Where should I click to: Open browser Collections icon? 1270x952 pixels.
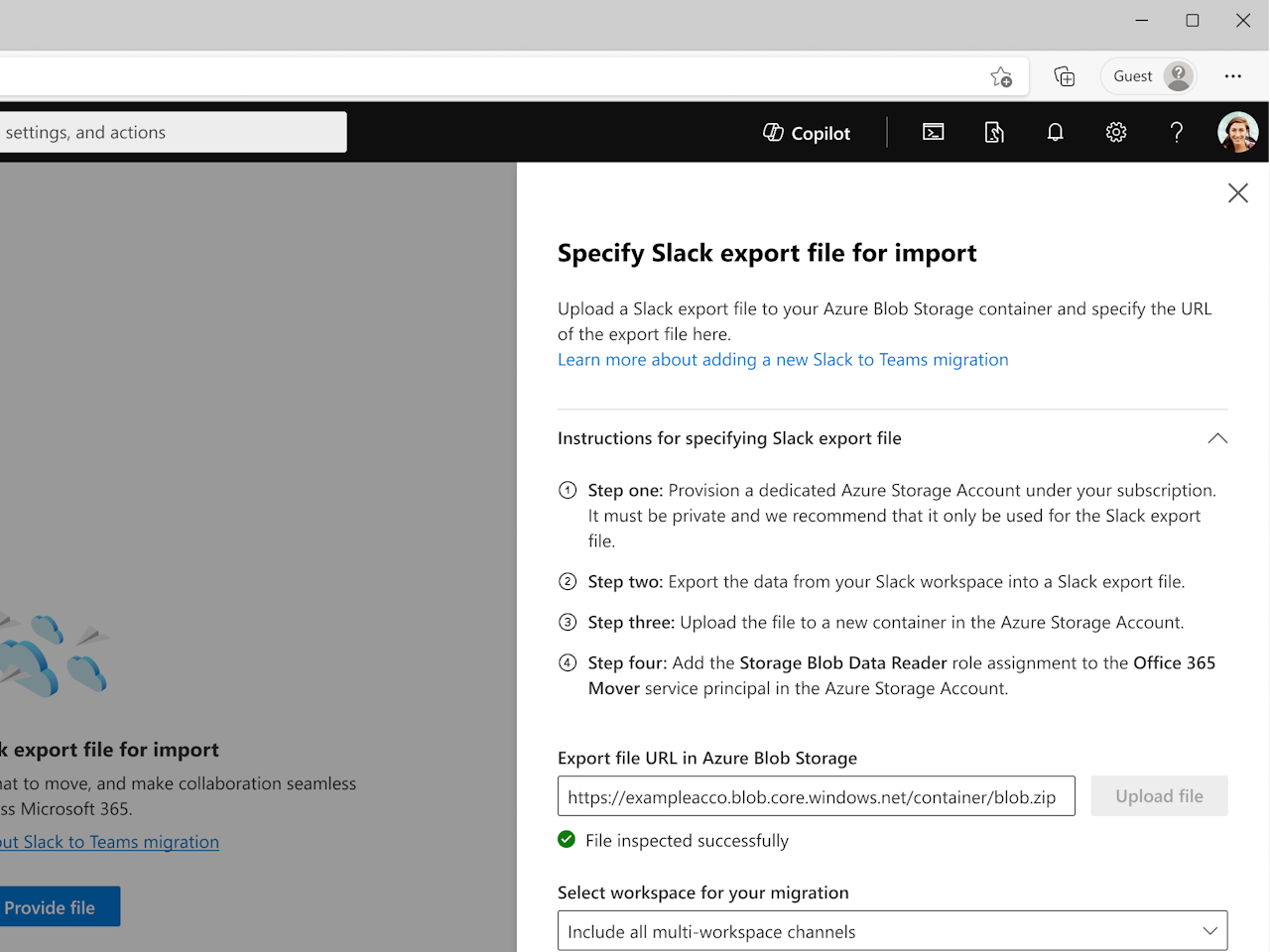(x=1064, y=76)
